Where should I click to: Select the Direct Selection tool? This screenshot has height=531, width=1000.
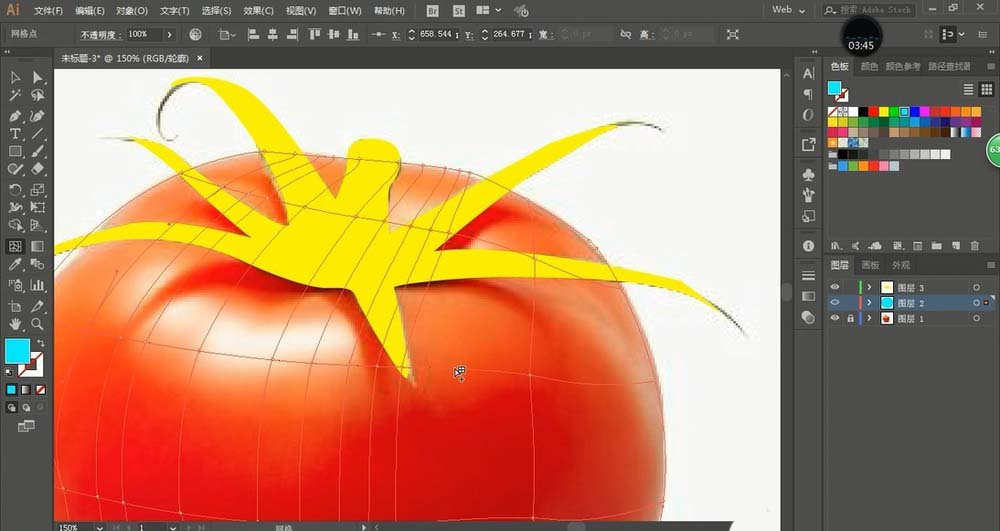pyautogui.click(x=38, y=78)
